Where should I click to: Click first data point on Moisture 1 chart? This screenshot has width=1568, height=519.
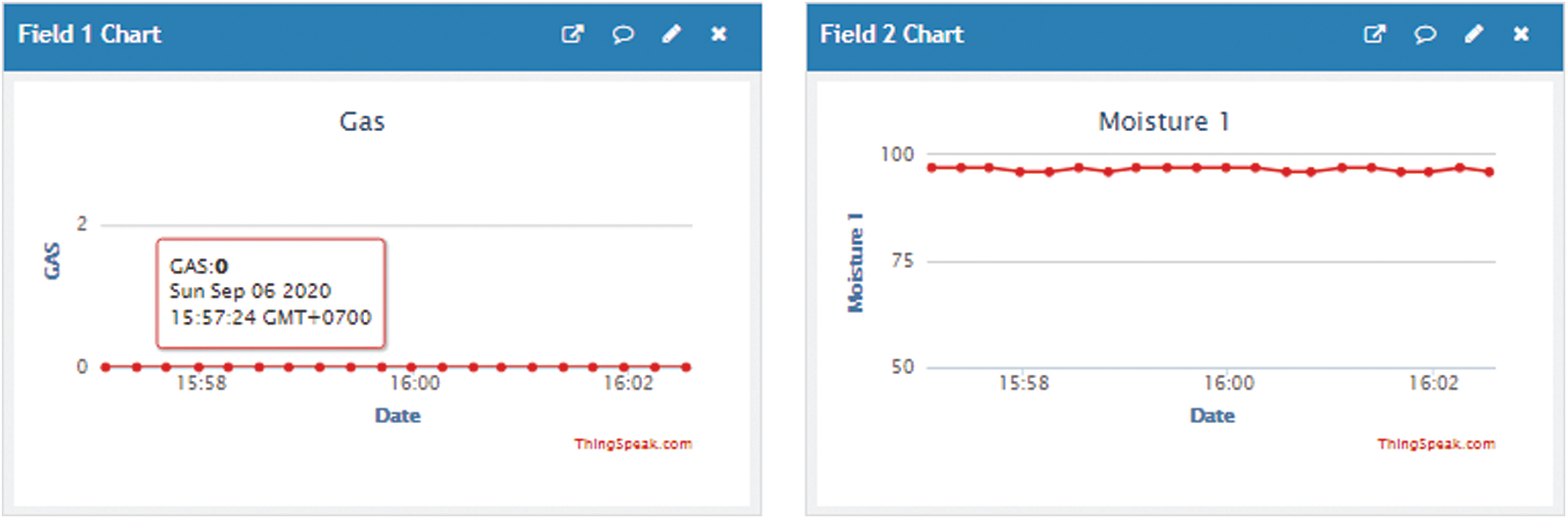932,168
